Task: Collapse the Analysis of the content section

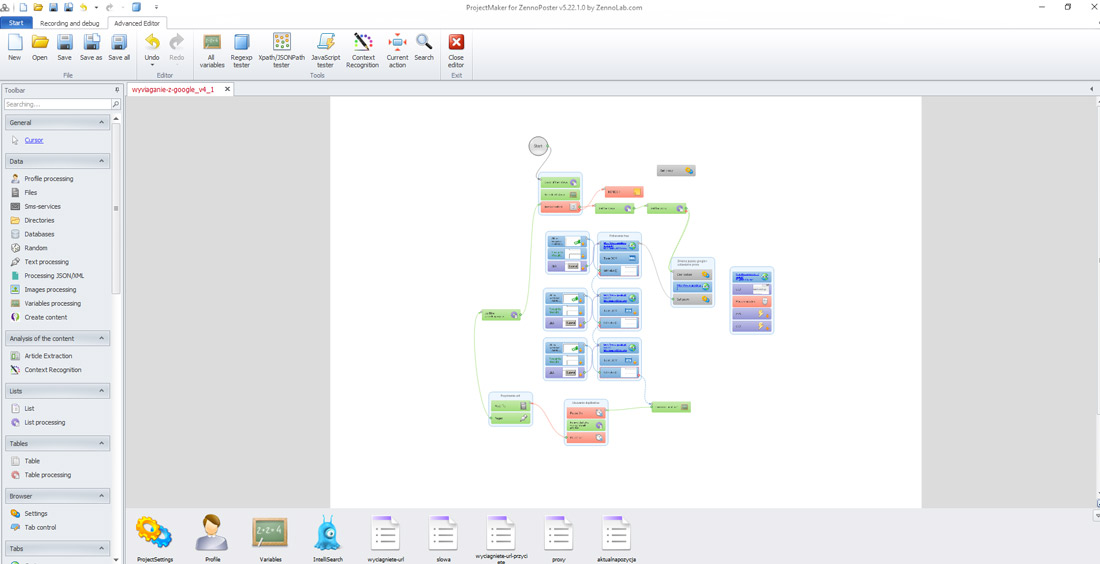Action: coord(102,338)
